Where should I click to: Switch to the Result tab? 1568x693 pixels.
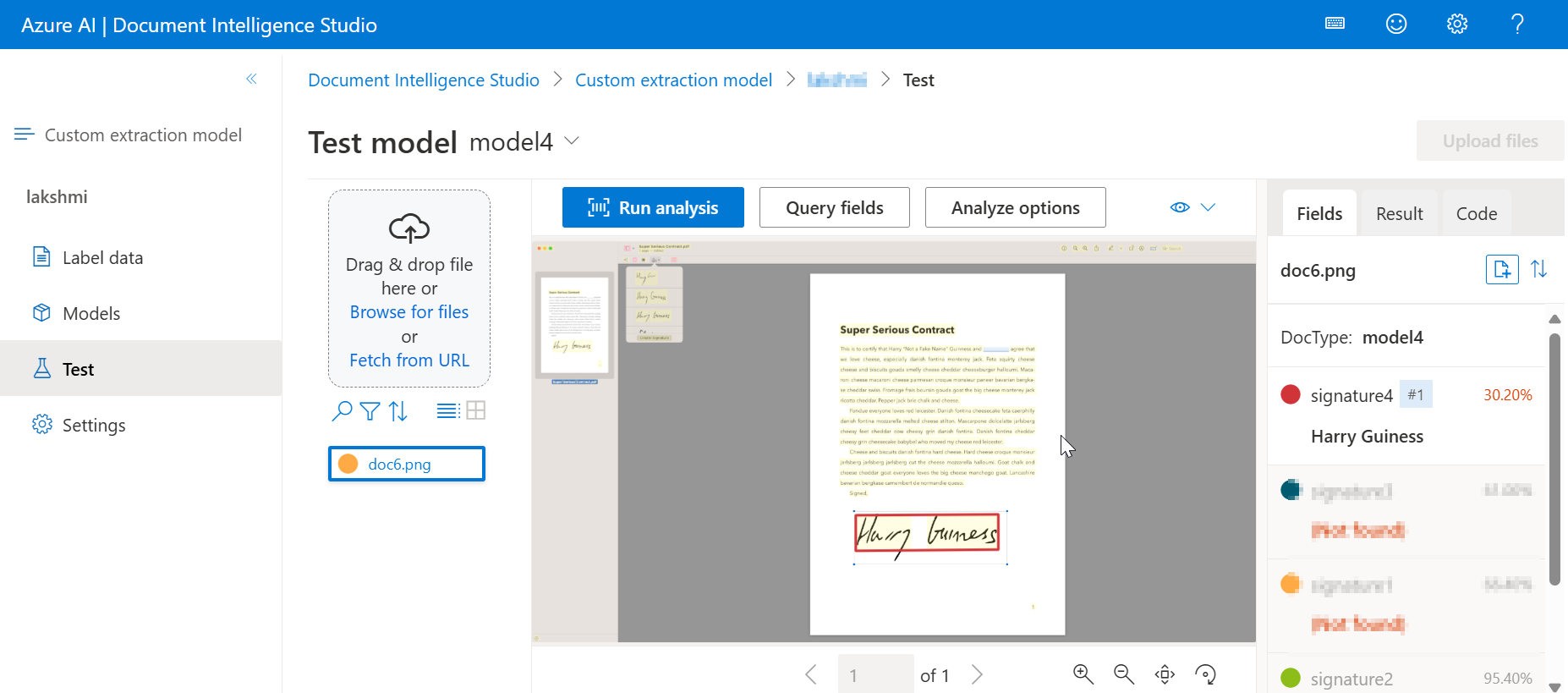pyautogui.click(x=1400, y=213)
